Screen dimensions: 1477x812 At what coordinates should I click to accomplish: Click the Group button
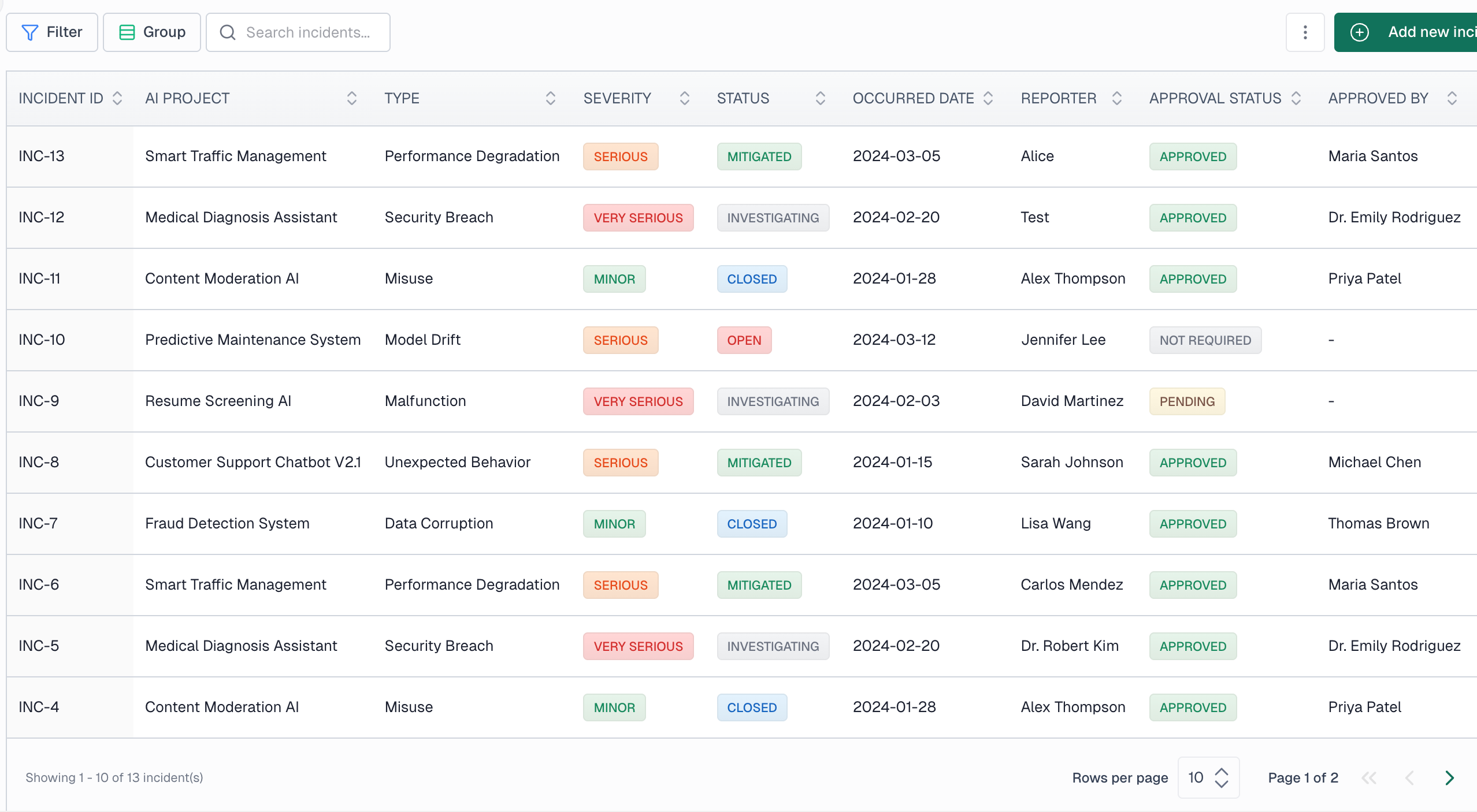(151, 32)
